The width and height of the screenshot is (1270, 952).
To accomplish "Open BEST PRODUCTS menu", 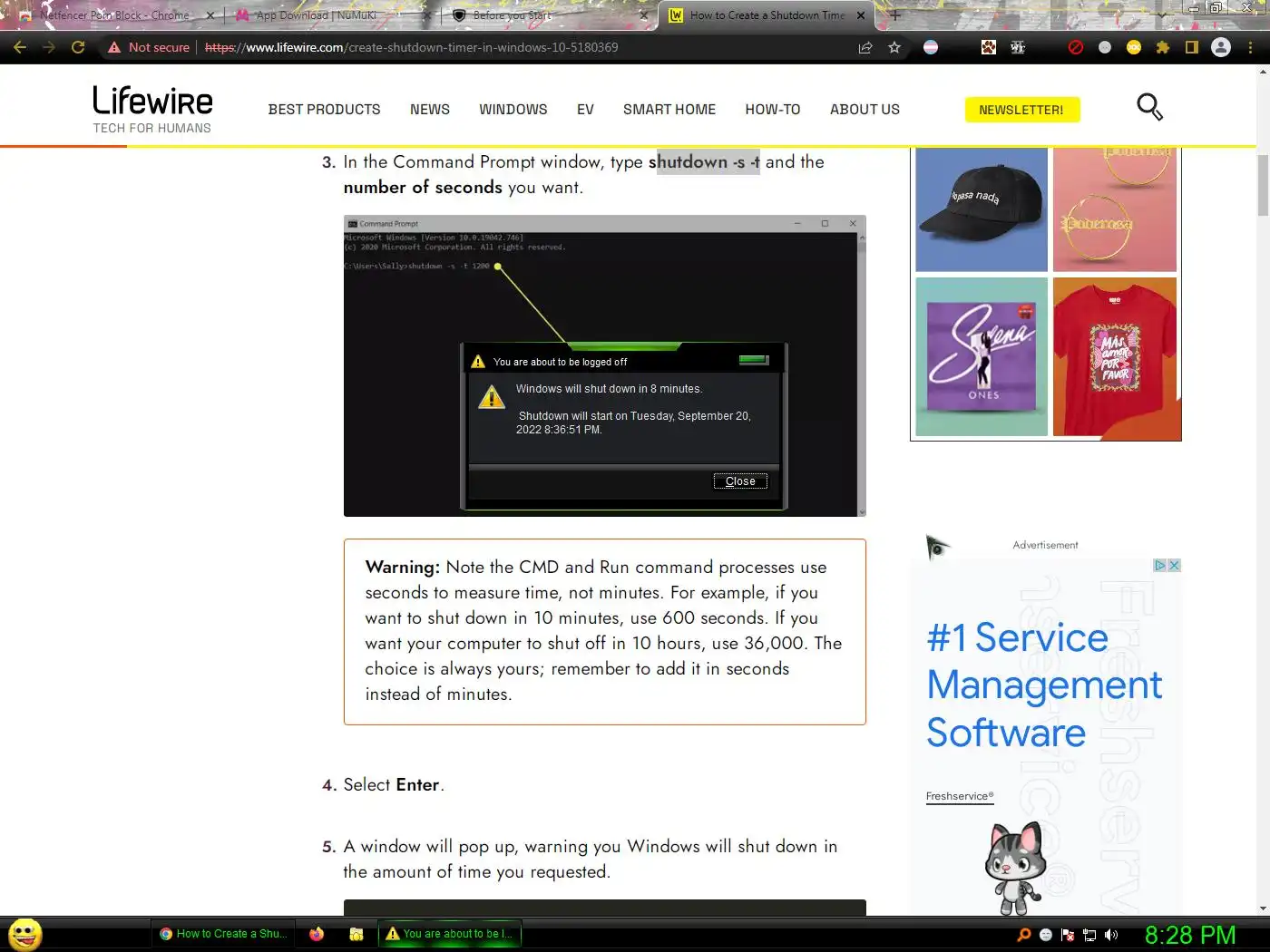I will (x=324, y=109).
